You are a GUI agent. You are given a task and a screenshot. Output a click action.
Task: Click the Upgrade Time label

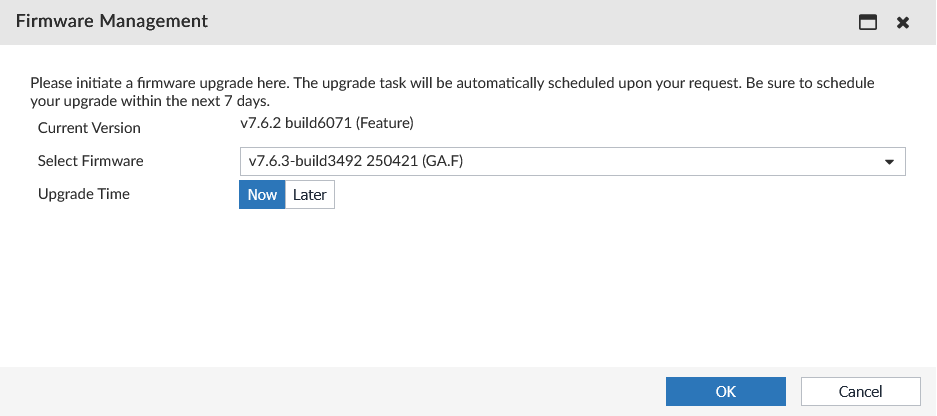[84, 194]
